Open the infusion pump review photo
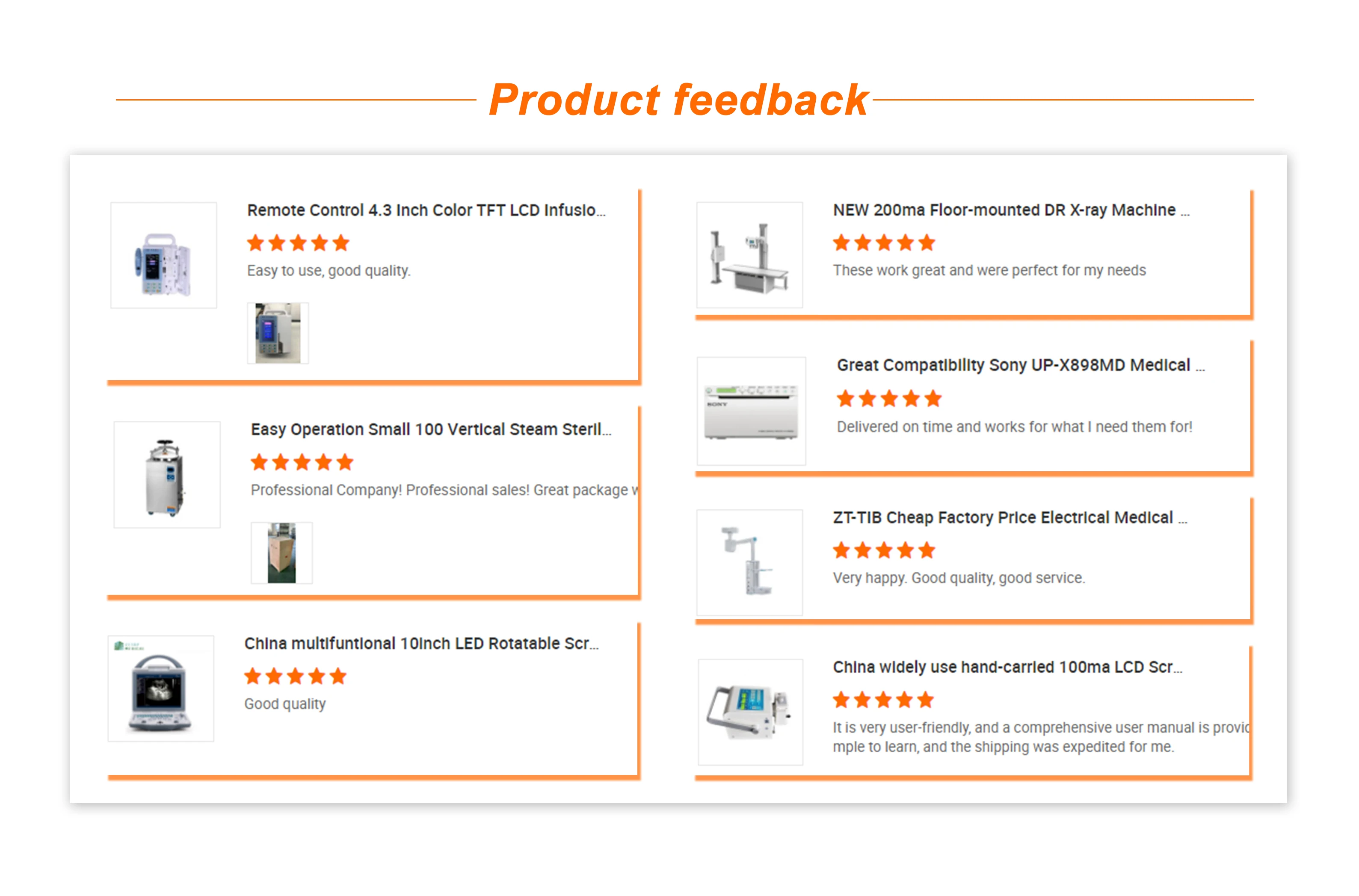Viewport: 1359px width, 896px height. click(x=278, y=333)
